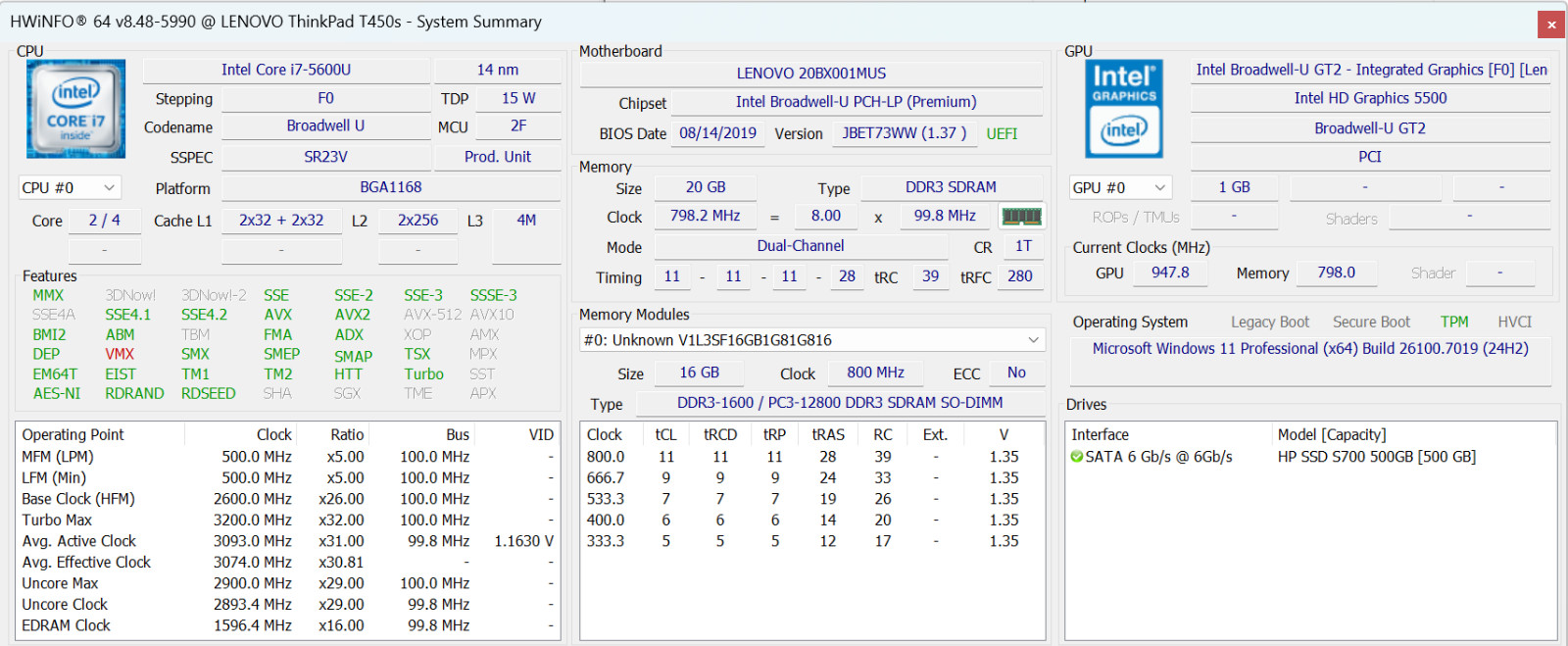Click the green SATA drive status icon
Screen dimensions: 1568x646
pyautogui.click(x=1077, y=457)
